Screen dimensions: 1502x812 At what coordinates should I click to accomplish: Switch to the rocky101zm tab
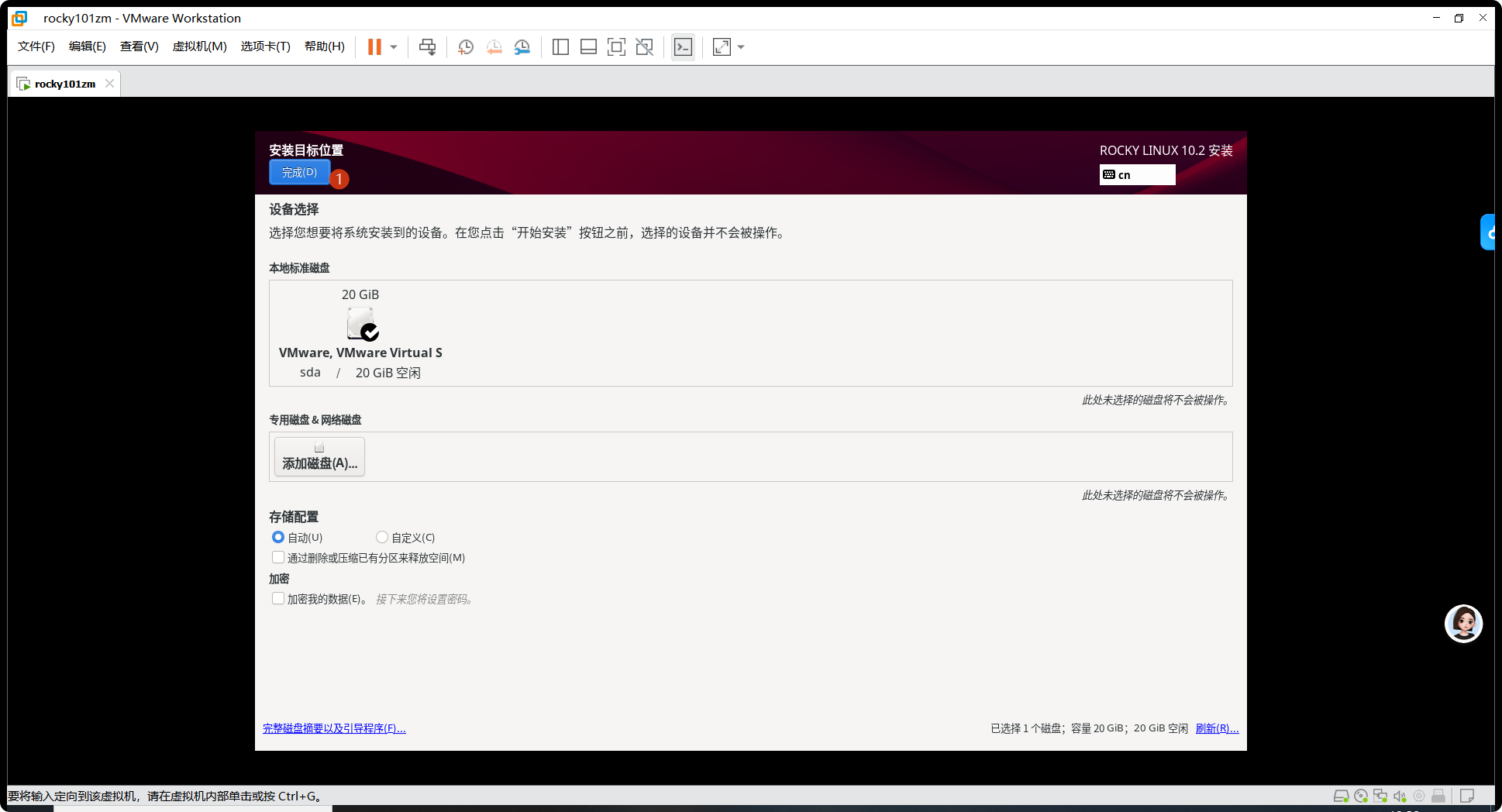(64, 84)
